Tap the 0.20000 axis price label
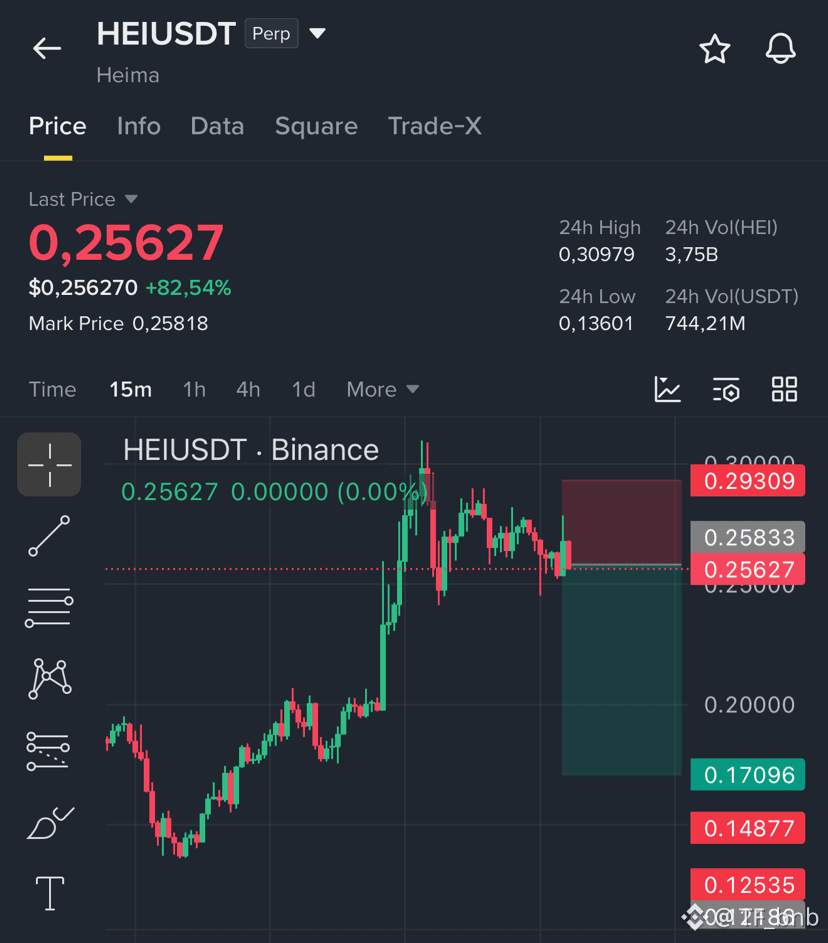The image size is (828, 943). tap(749, 704)
